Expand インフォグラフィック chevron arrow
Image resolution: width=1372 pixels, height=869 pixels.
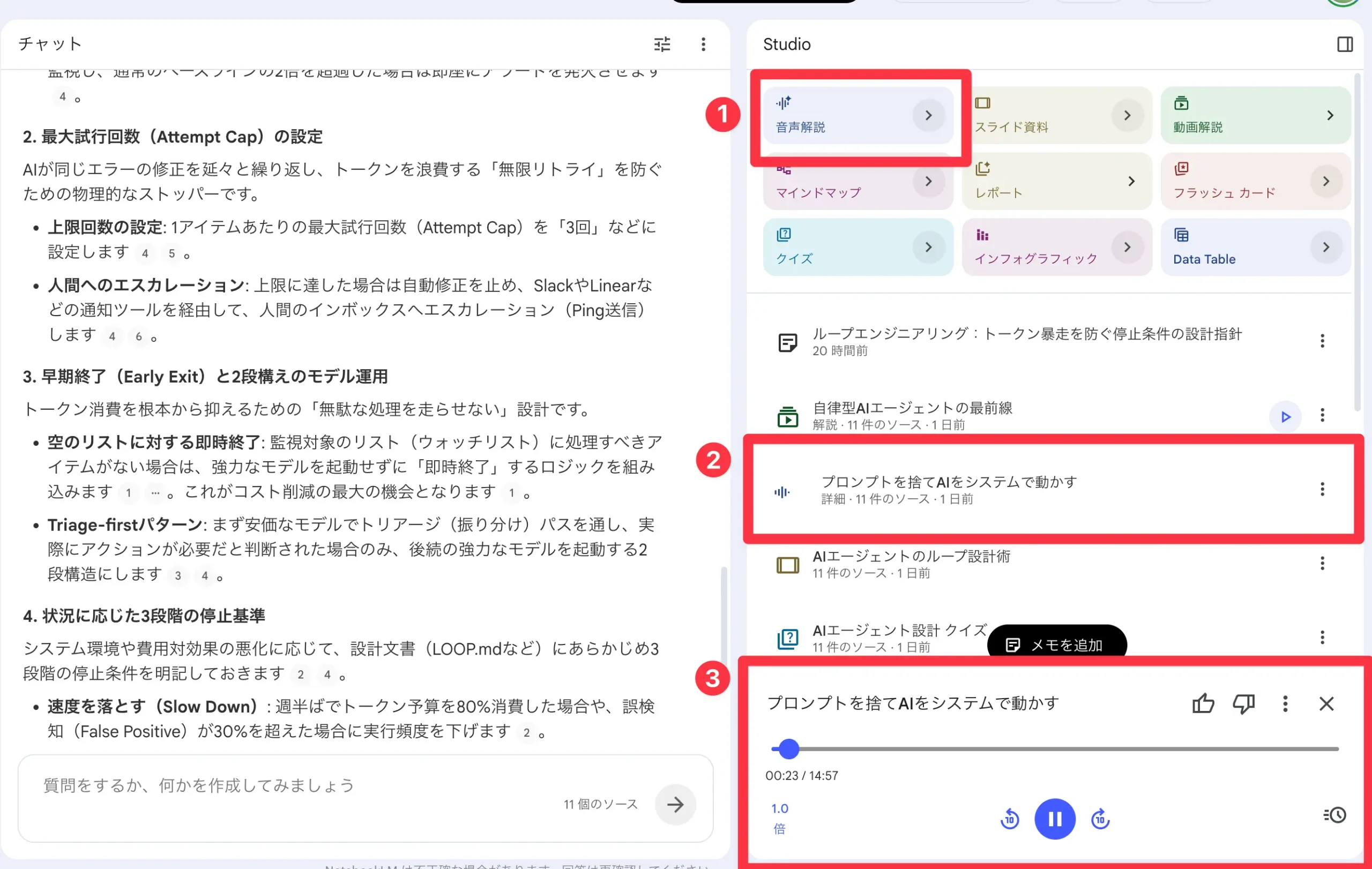pos(1127,247)
